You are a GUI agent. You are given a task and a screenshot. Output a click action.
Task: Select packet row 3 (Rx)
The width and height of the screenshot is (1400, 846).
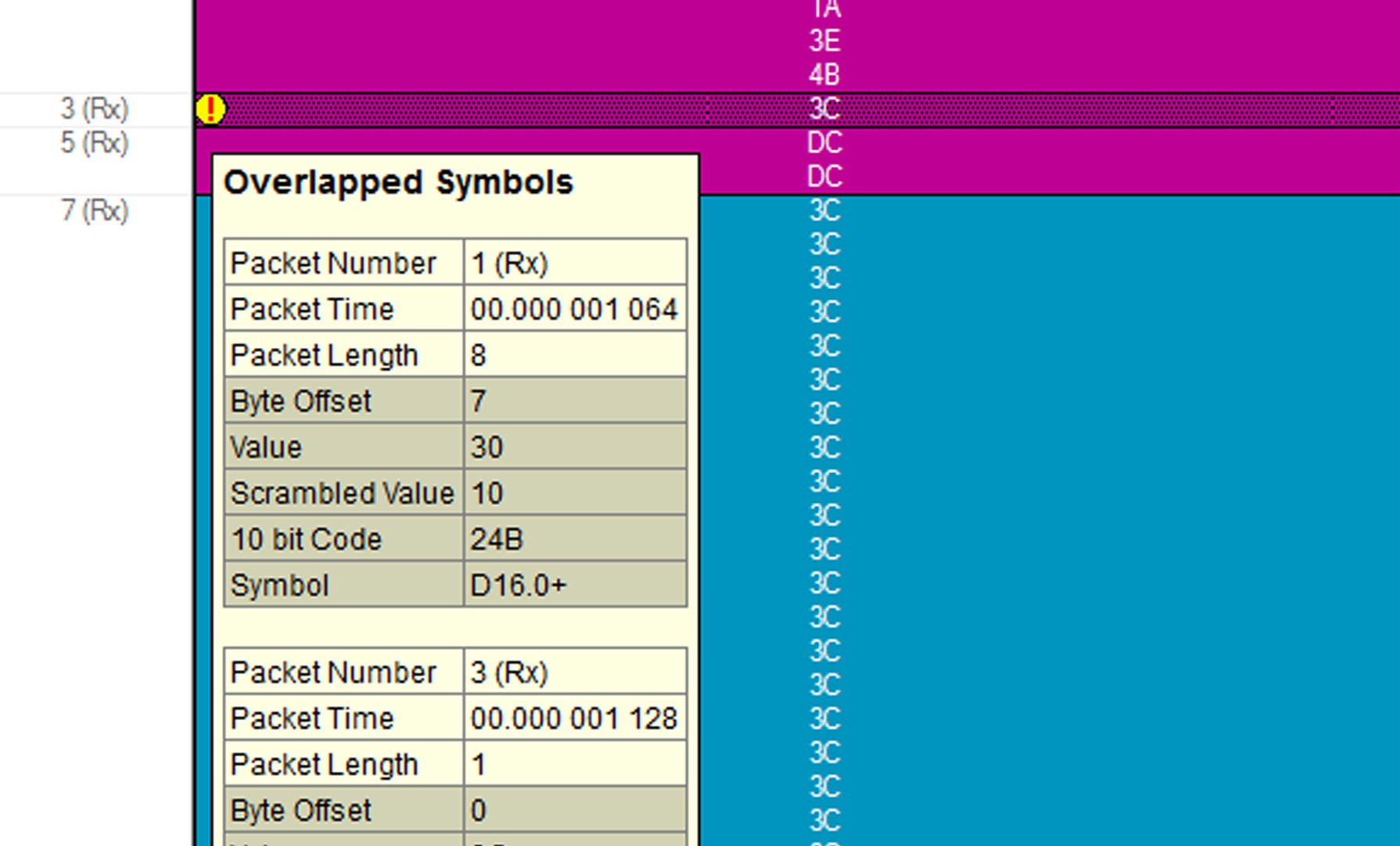(x=95, y=109)
